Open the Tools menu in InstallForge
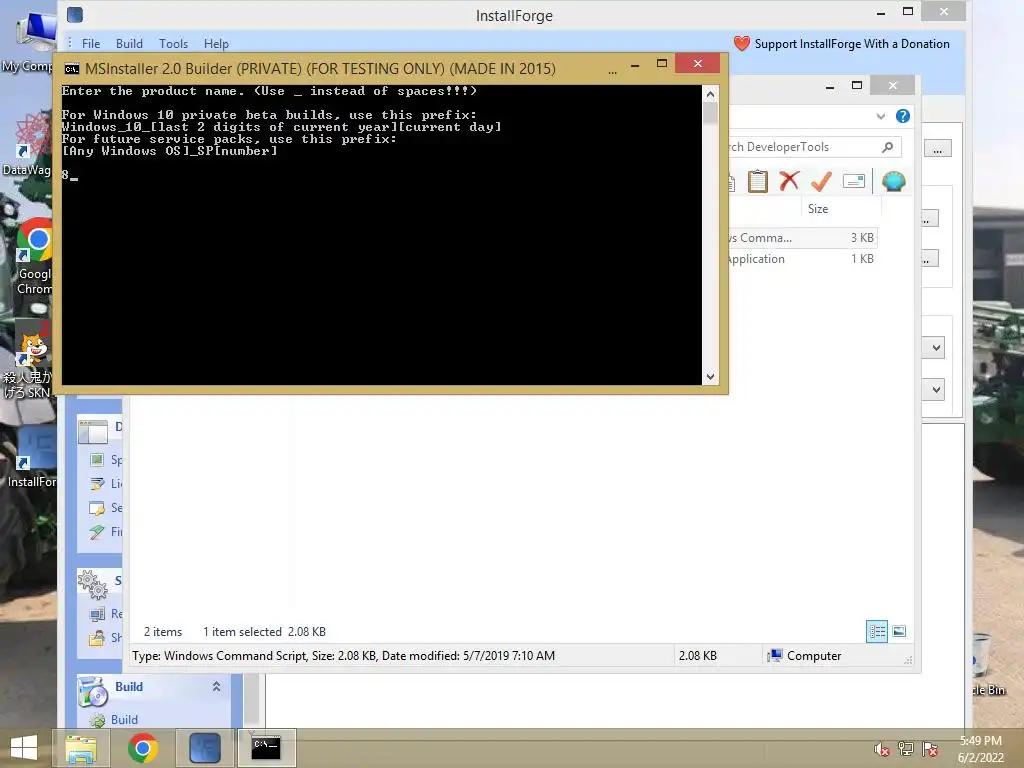Image resolution: width=1024 pixels, height=768 pixels. point(173,44)
